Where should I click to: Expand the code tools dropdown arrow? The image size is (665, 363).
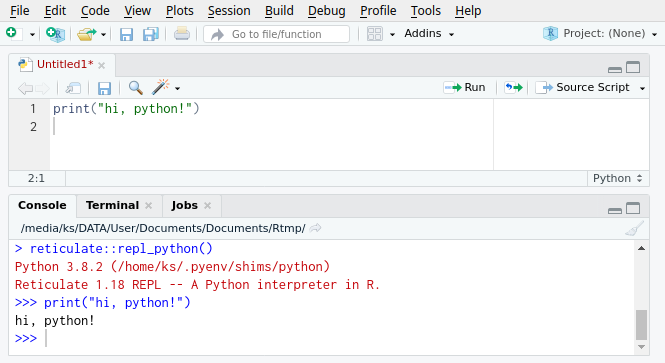pos(177,89)
